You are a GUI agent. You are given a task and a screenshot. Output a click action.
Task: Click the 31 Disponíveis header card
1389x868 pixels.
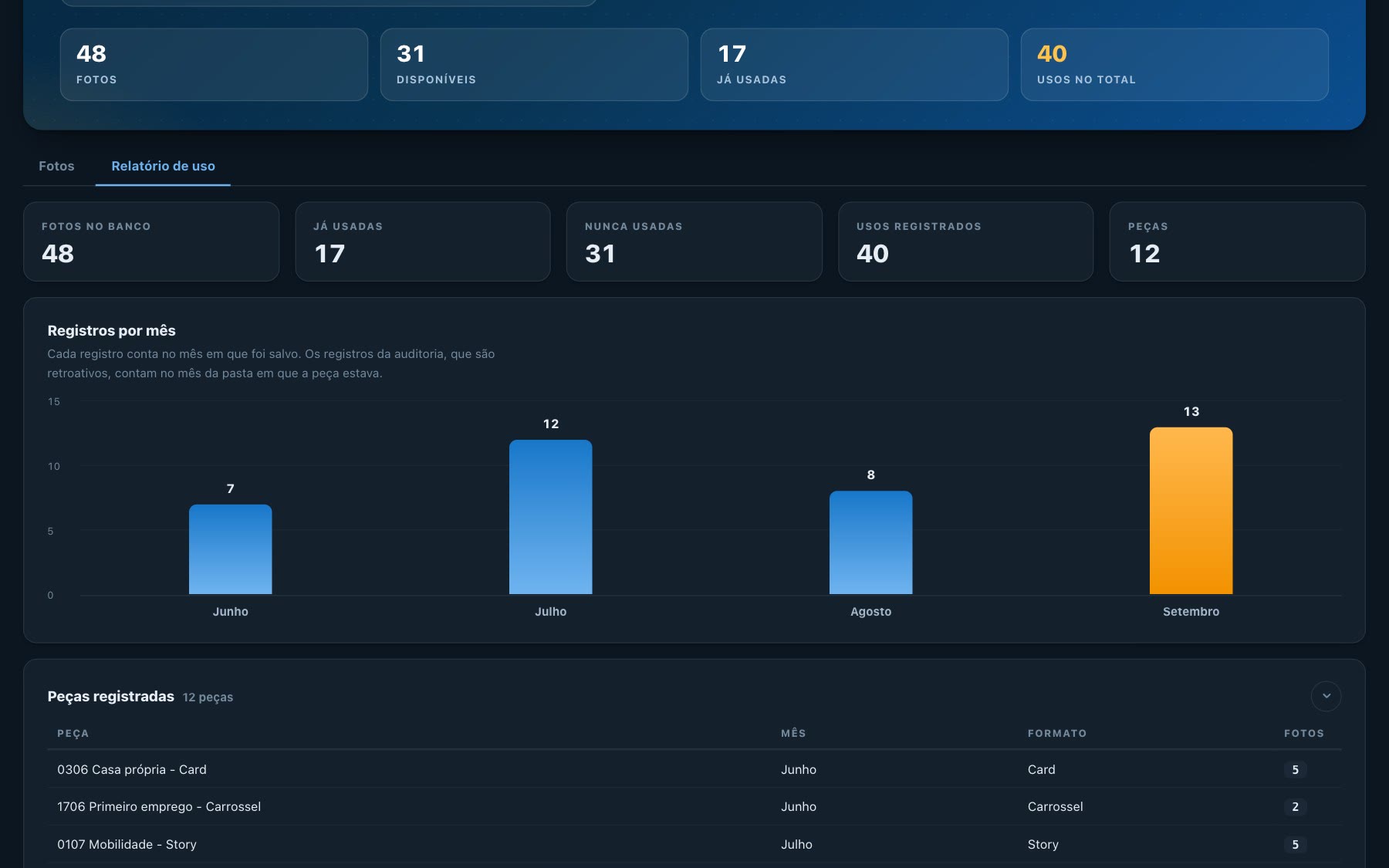[534, 65]
